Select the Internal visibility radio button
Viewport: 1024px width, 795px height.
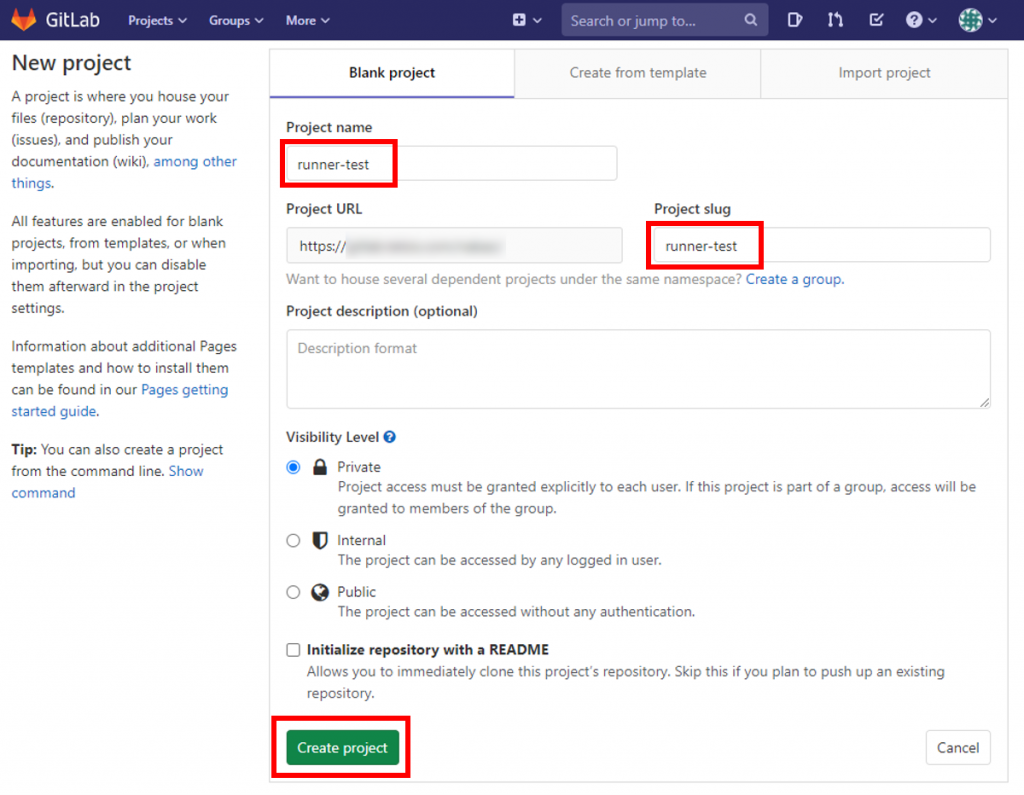293,540
